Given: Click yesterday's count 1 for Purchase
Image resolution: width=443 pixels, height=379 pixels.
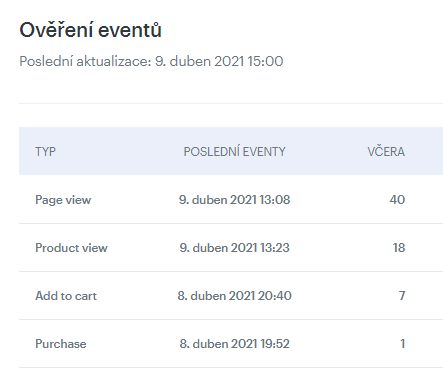Looking at the screenshot, I should click(403, 344).
